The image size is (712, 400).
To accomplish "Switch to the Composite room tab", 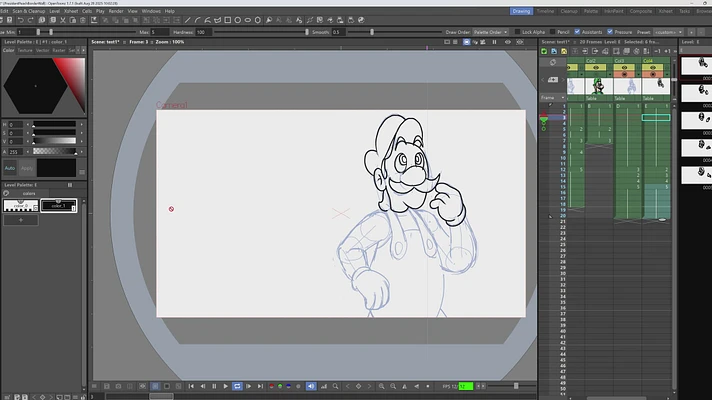I will tap(641, 11).
